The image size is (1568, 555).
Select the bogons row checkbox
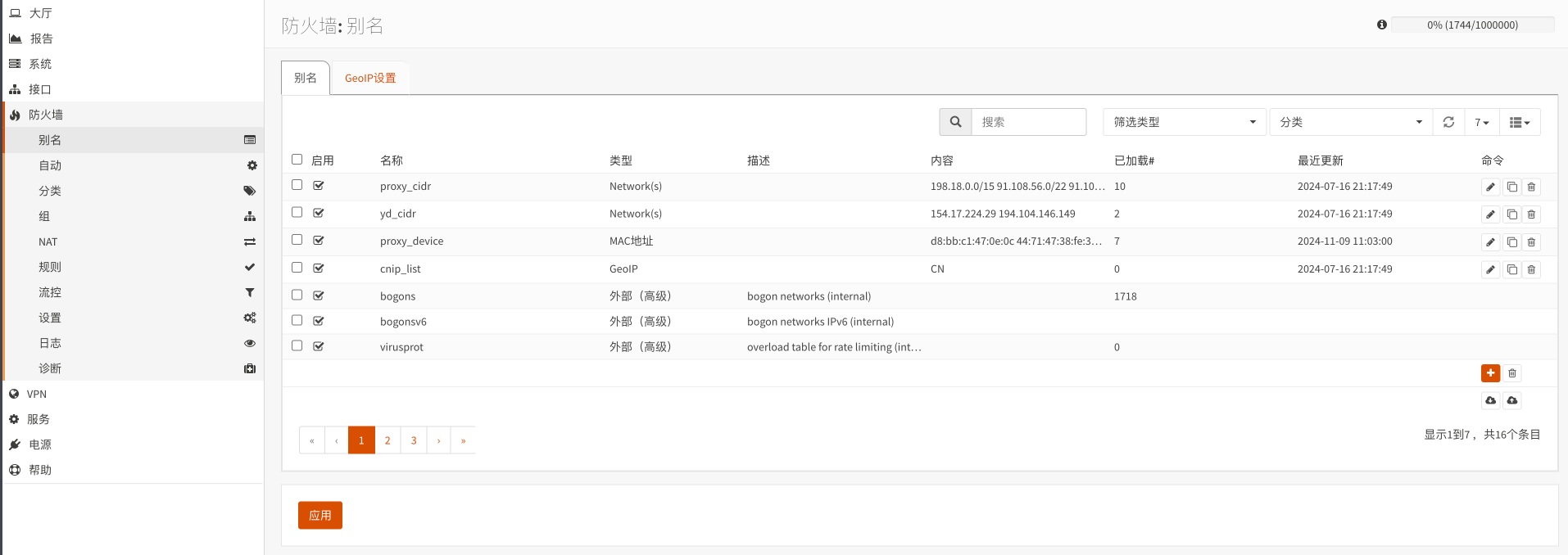tap(297, 295)
